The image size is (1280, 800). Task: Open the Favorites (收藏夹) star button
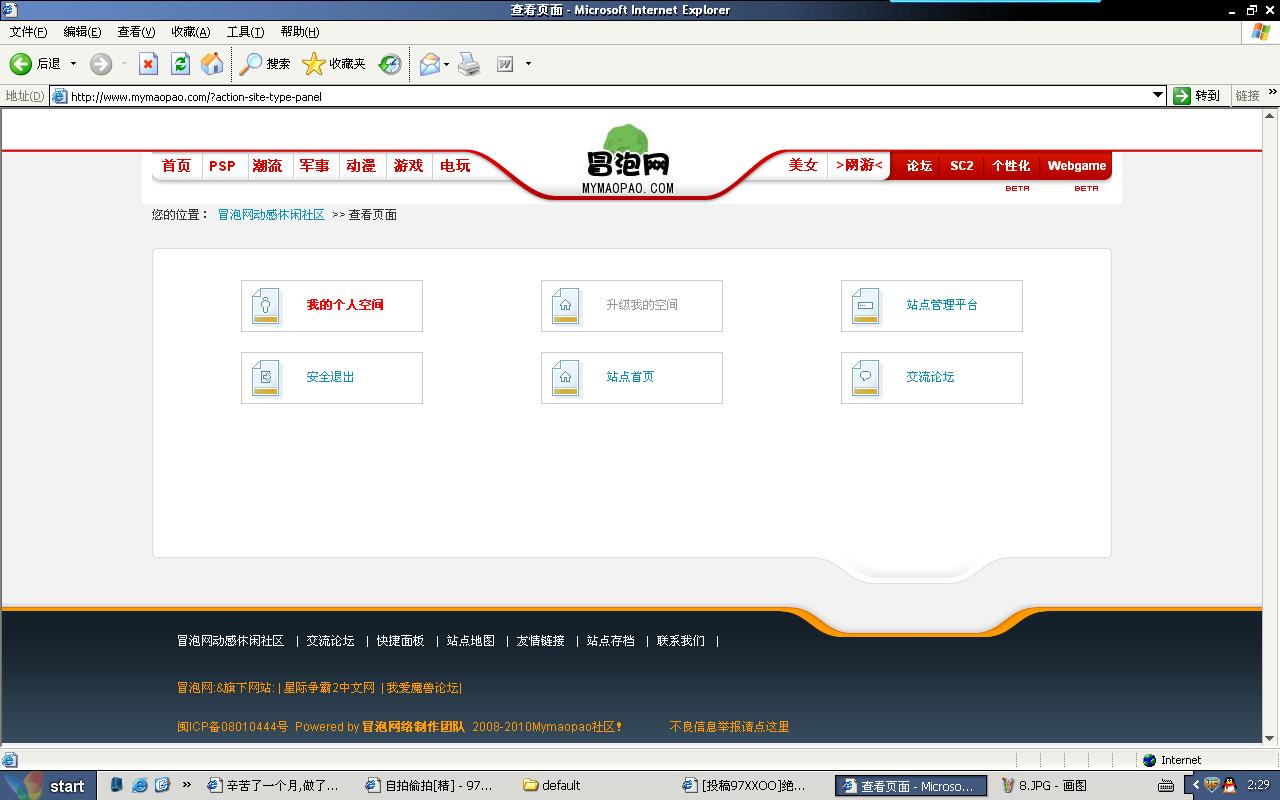point(334,64)
